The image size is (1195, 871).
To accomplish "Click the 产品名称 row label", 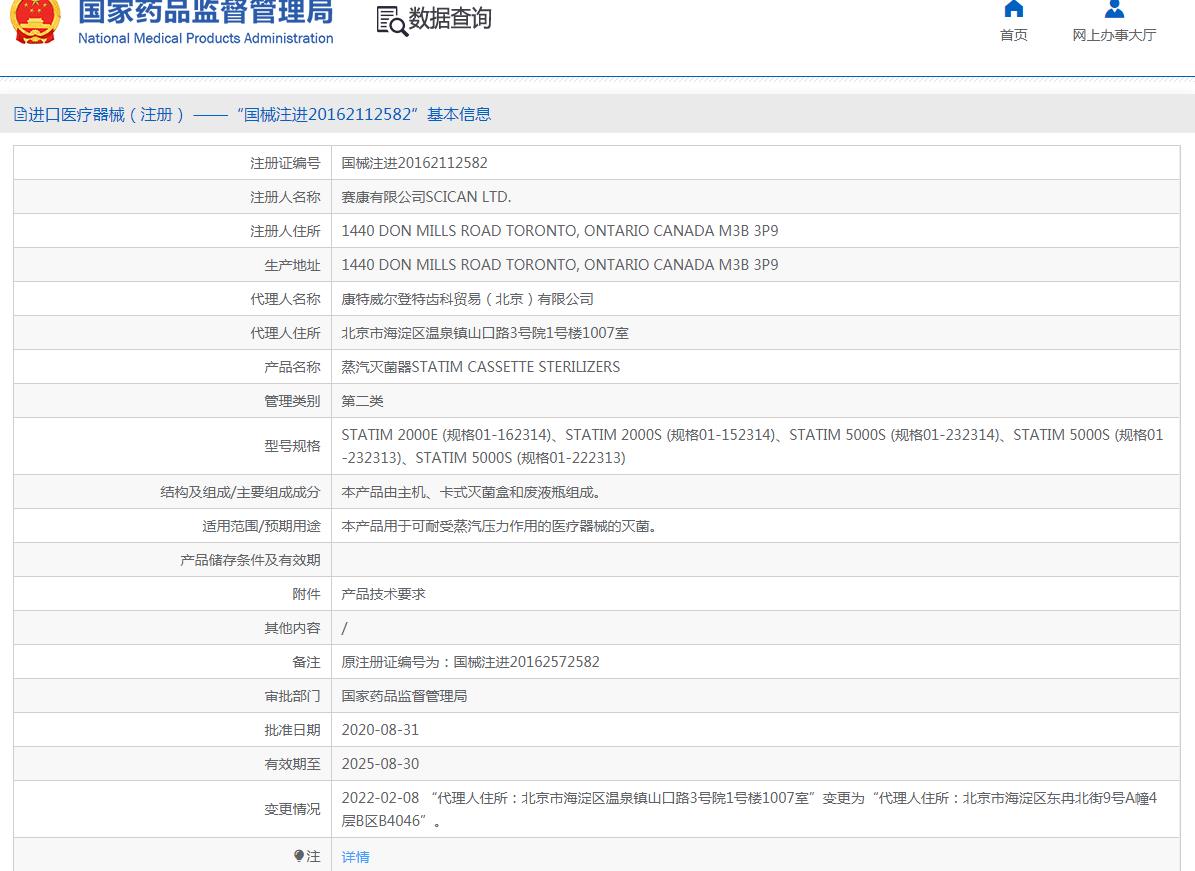I will tap(292, 367).
